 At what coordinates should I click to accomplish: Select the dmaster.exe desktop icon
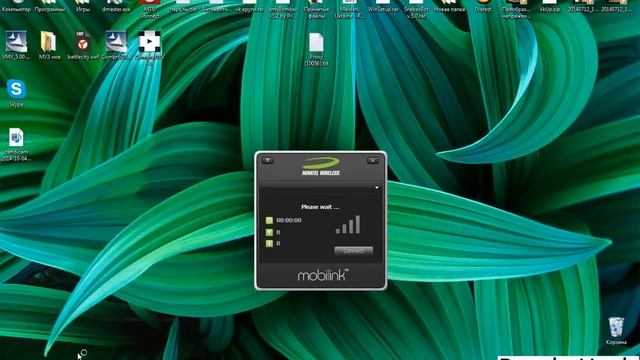(x=116, y=6)
